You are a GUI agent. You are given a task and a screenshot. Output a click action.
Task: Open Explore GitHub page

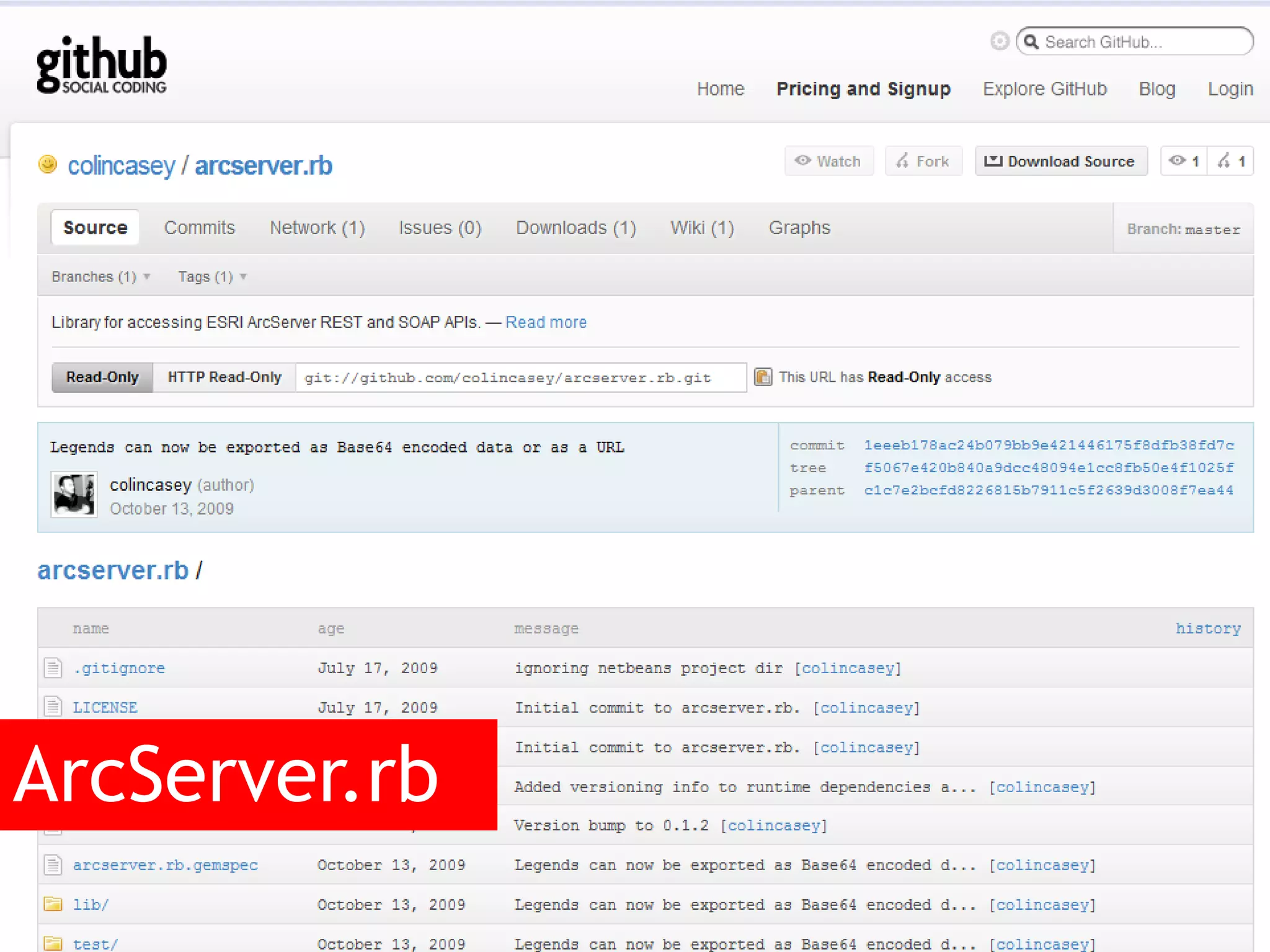tap(1045, 89)
